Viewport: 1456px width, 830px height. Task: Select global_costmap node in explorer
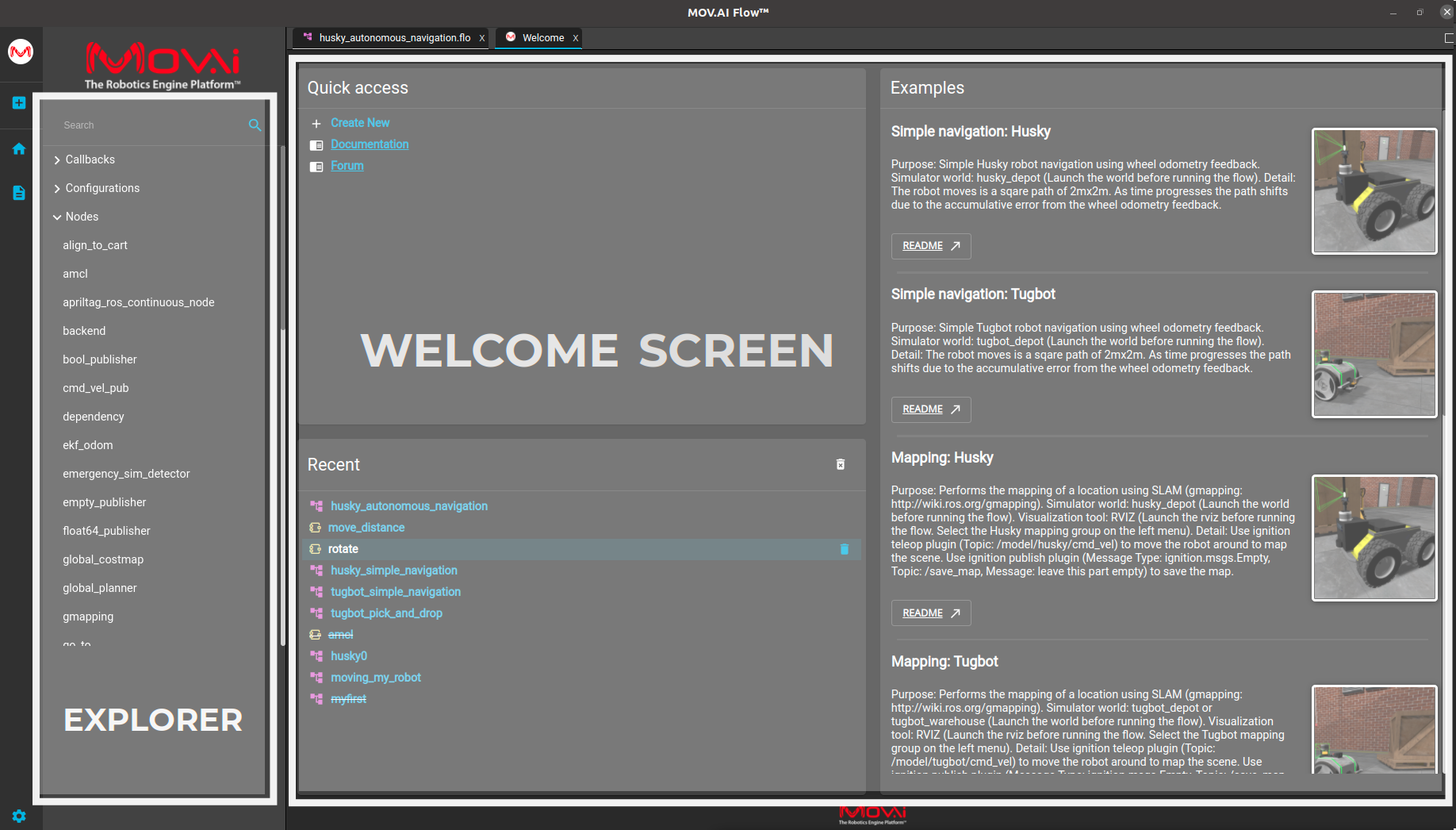coord(103,559)
